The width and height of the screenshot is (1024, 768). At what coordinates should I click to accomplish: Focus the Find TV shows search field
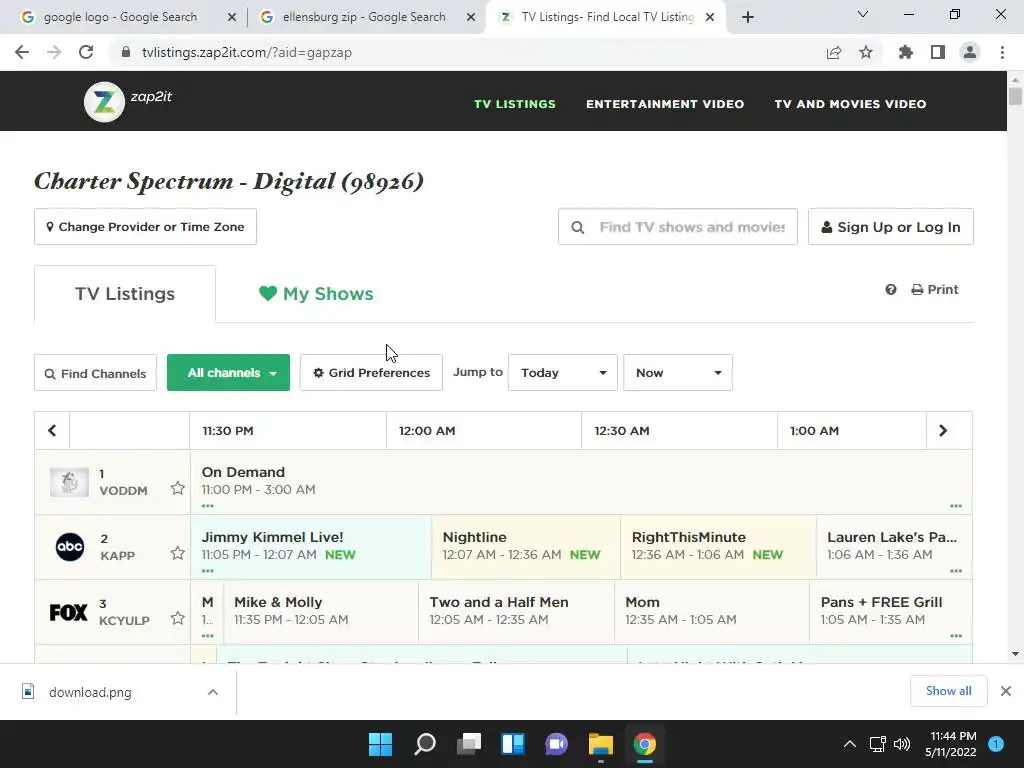pos(678,227)
